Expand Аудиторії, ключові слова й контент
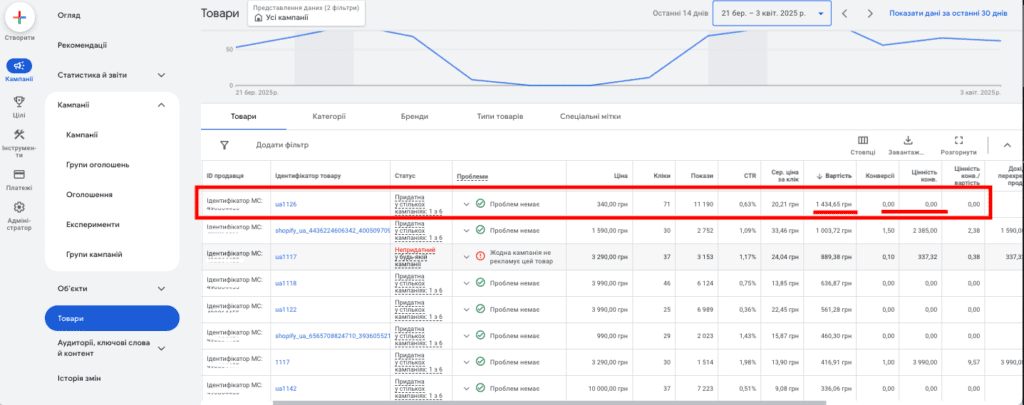Viewport: 1024px width, 405px height. 161,348
